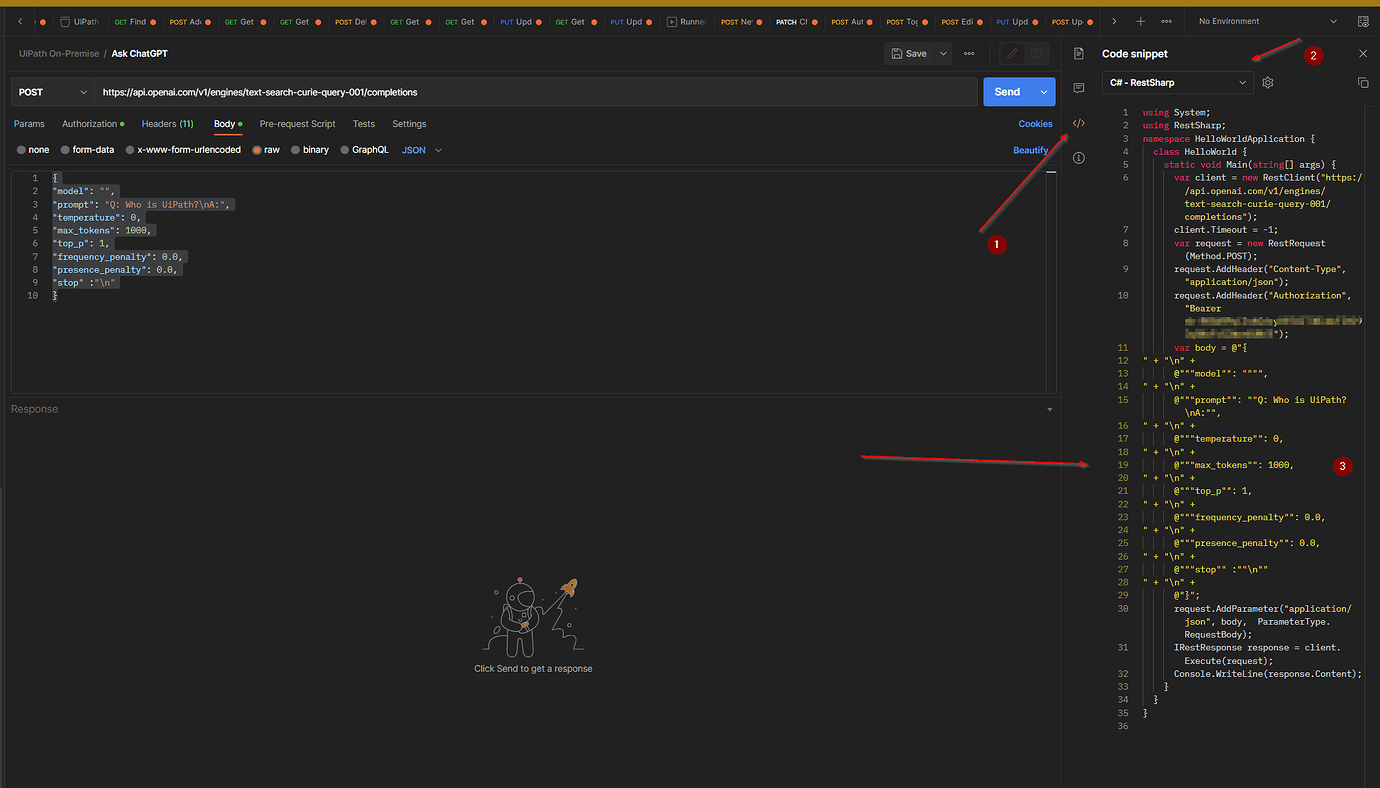
Task: Beautify the JSON body using the Beautify link
Action: [1030, 149]
